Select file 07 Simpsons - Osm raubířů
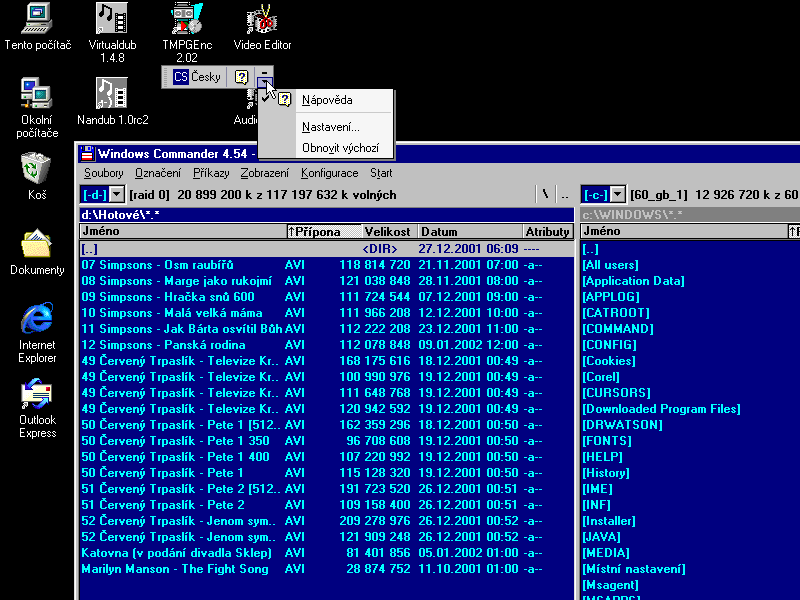Viewport: 800px width, 600px height. point(327,265)
